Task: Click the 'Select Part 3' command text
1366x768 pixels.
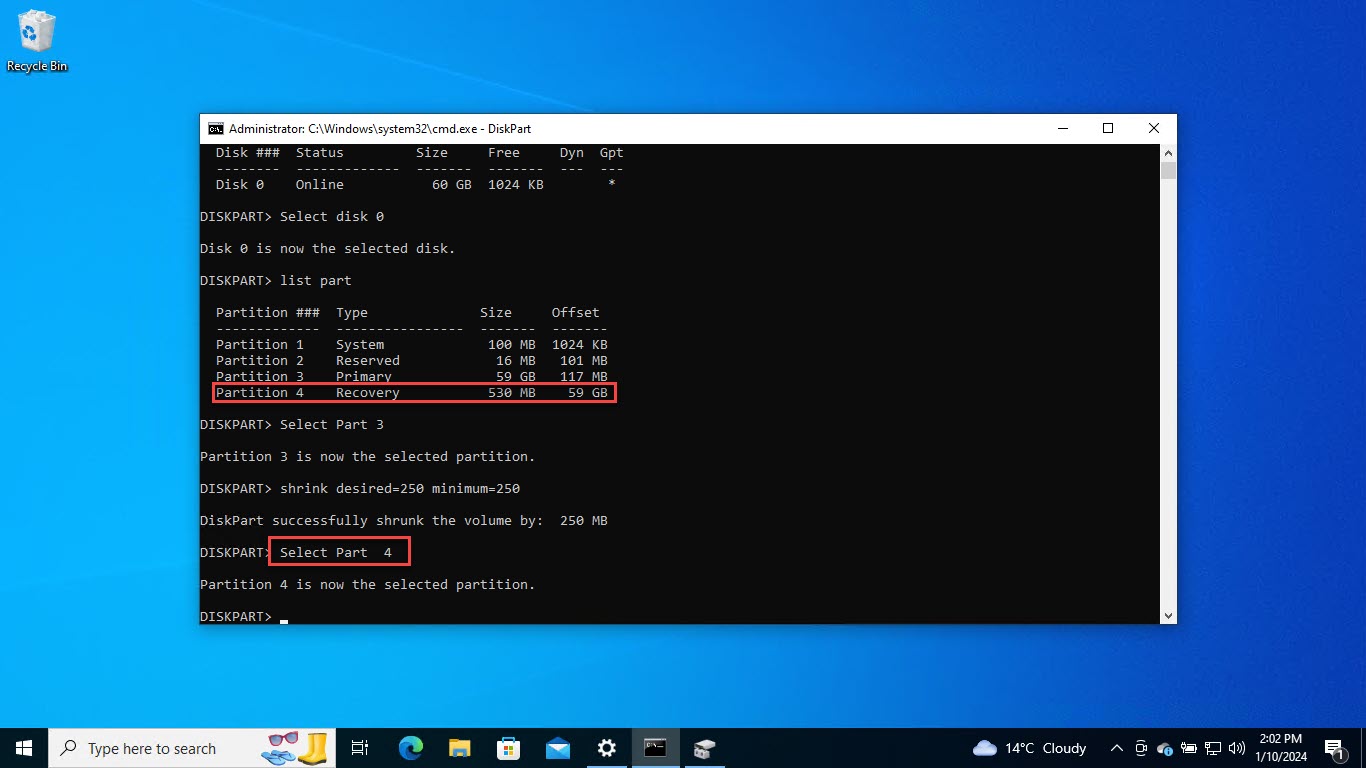Action: tap(332, 425)
